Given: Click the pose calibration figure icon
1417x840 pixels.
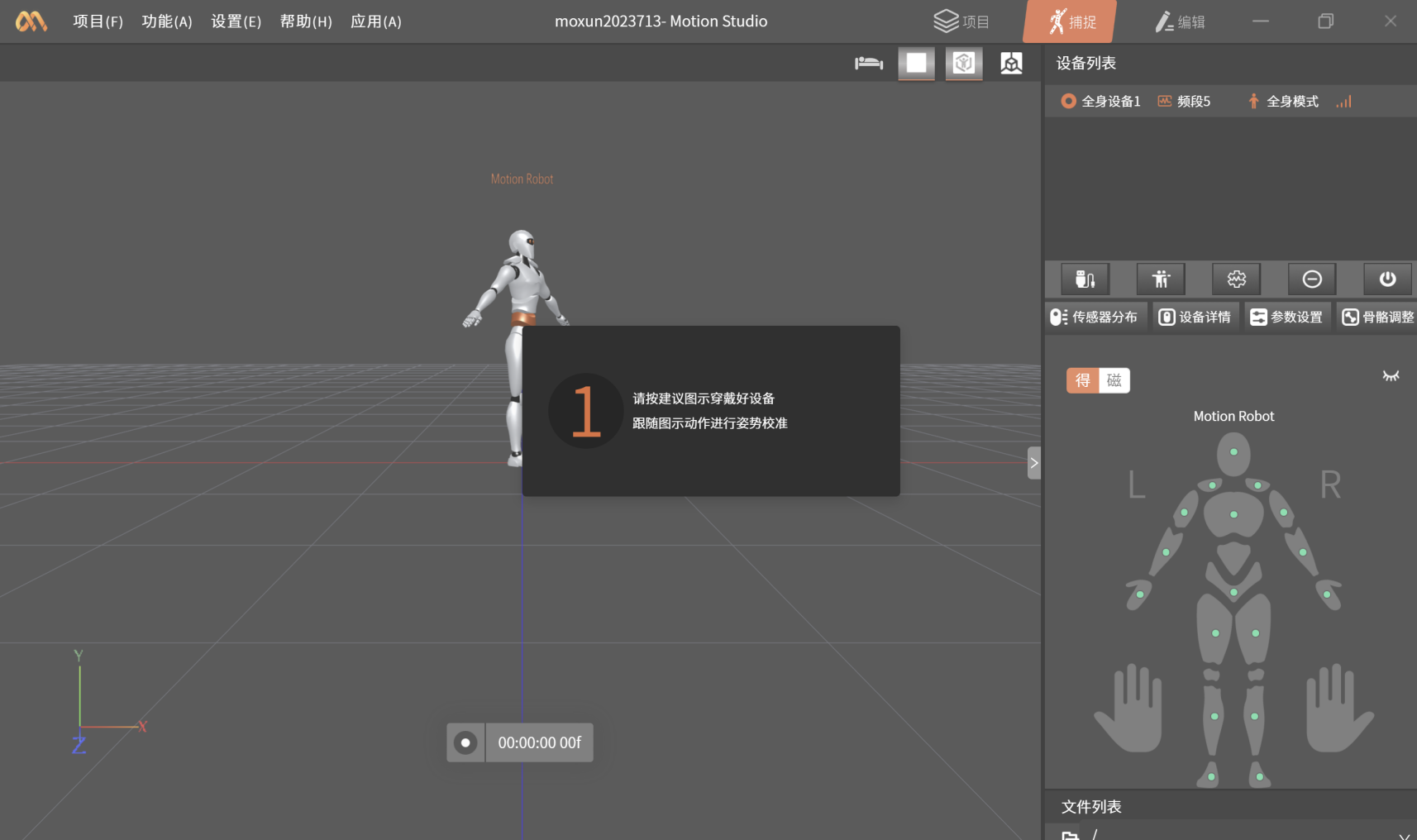Looking at the screenshot, I should pyautogui.click(x=1161, y=279).
